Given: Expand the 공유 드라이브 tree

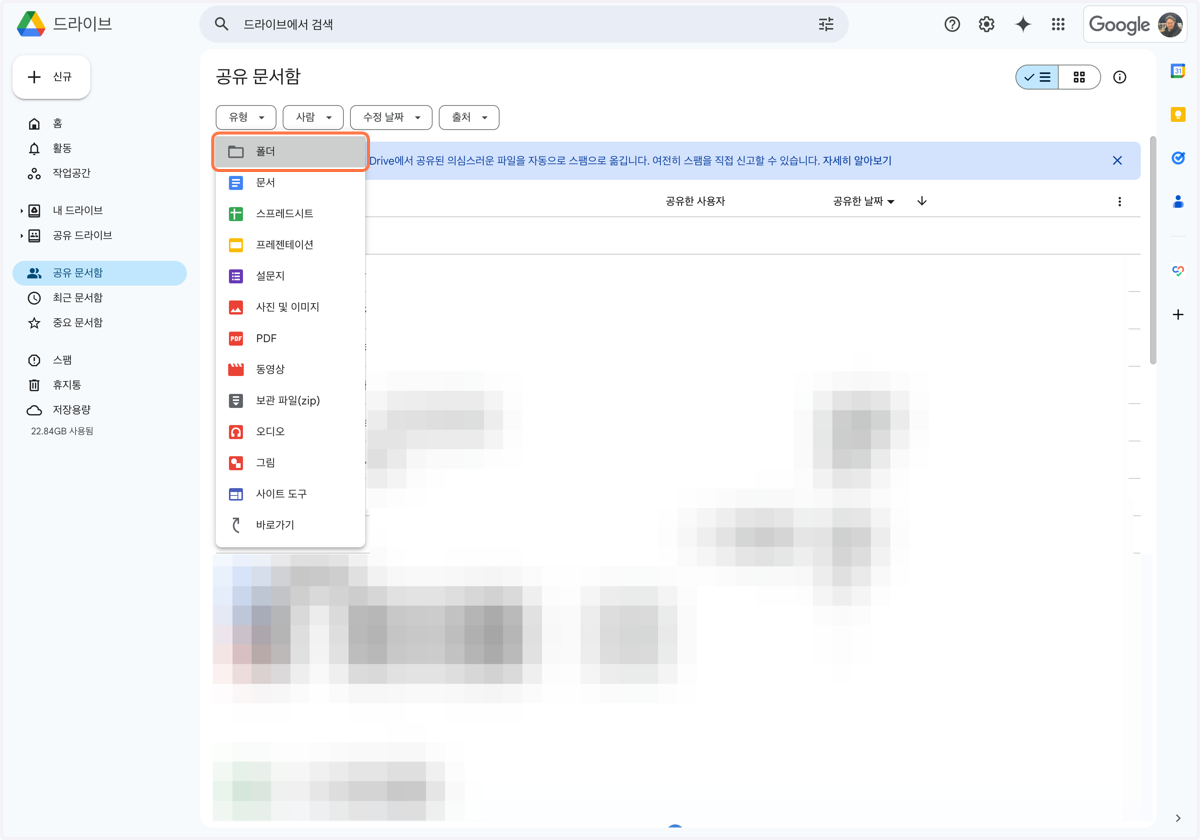Looking at the screenshot, I should click(x=22, y=236).
